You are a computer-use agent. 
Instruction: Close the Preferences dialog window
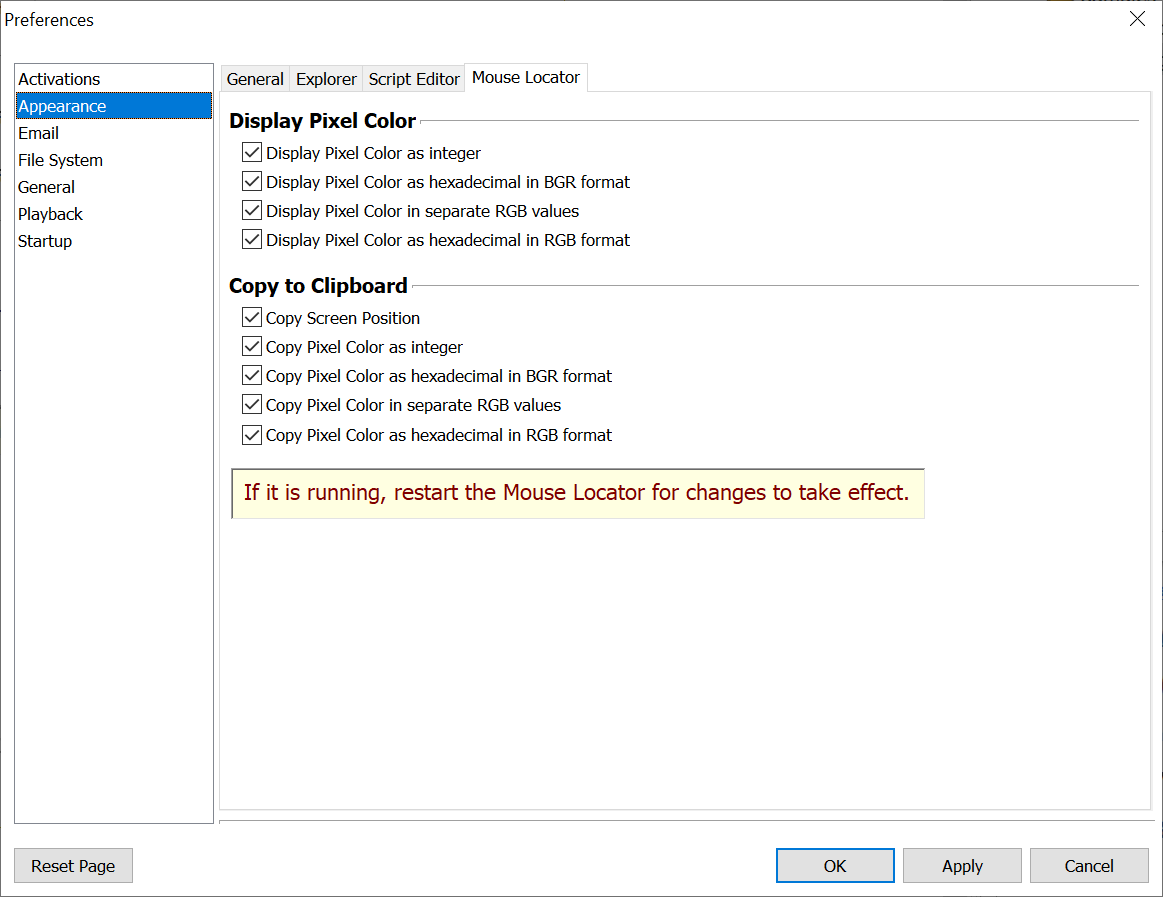coord(1137,19)
